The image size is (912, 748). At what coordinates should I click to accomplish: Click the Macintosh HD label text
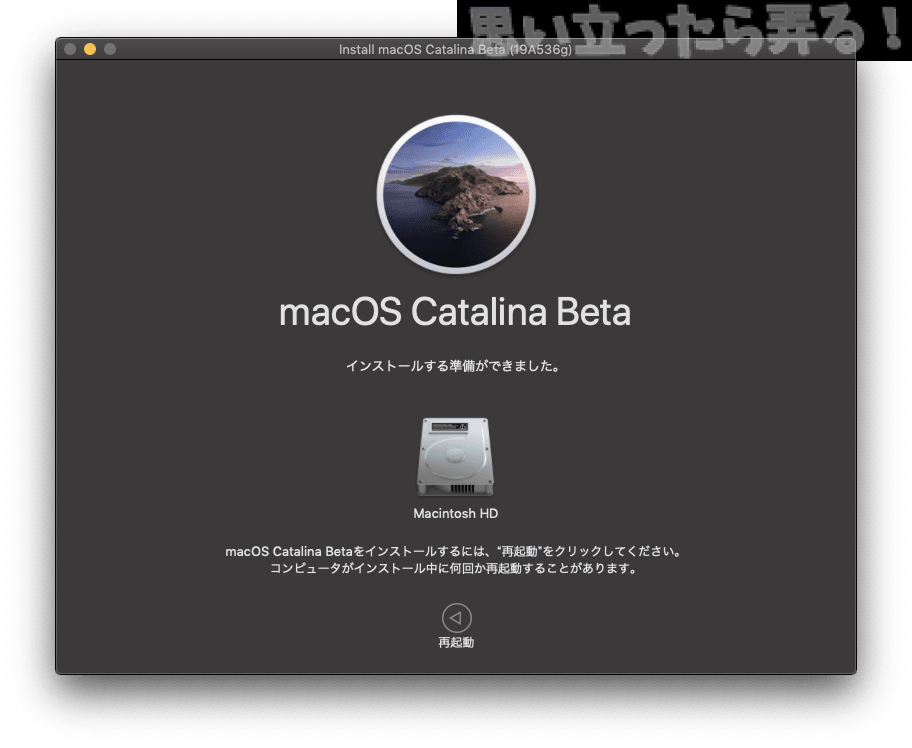[455, 514]
